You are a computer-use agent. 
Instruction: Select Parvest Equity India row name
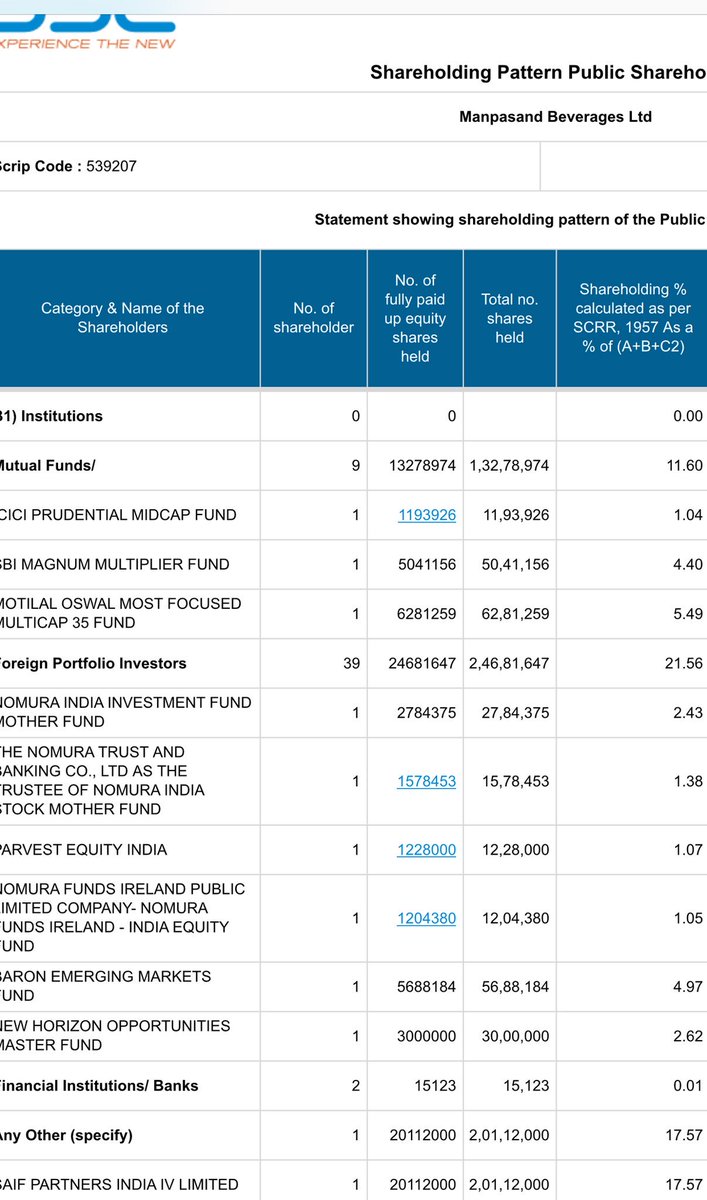(x=84, y=849)
